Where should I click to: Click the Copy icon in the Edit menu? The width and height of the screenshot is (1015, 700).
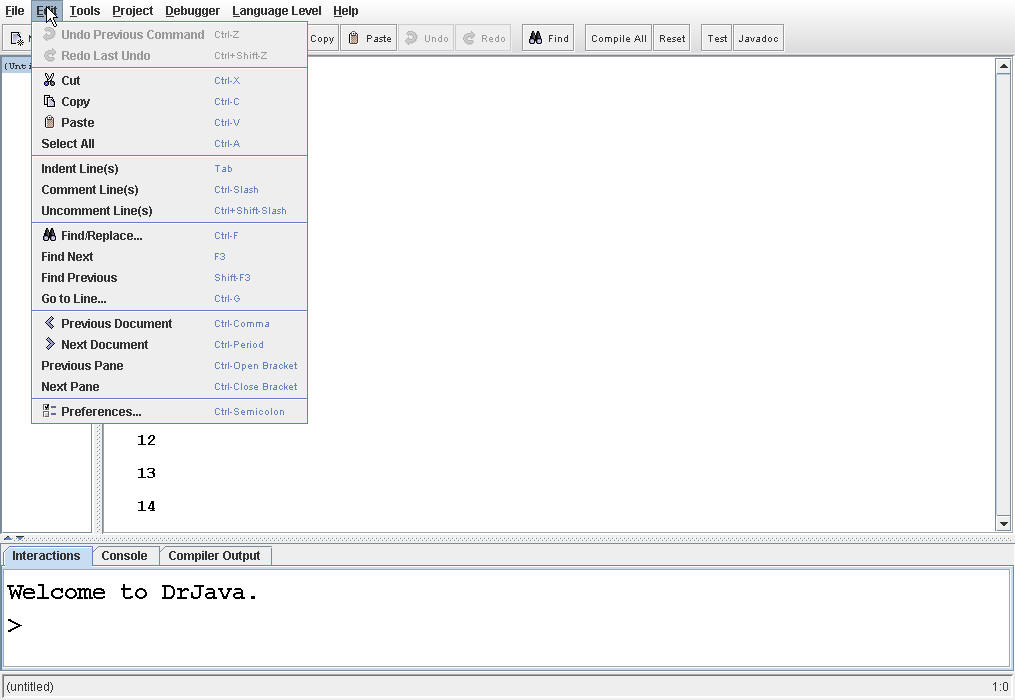point(49,101)
